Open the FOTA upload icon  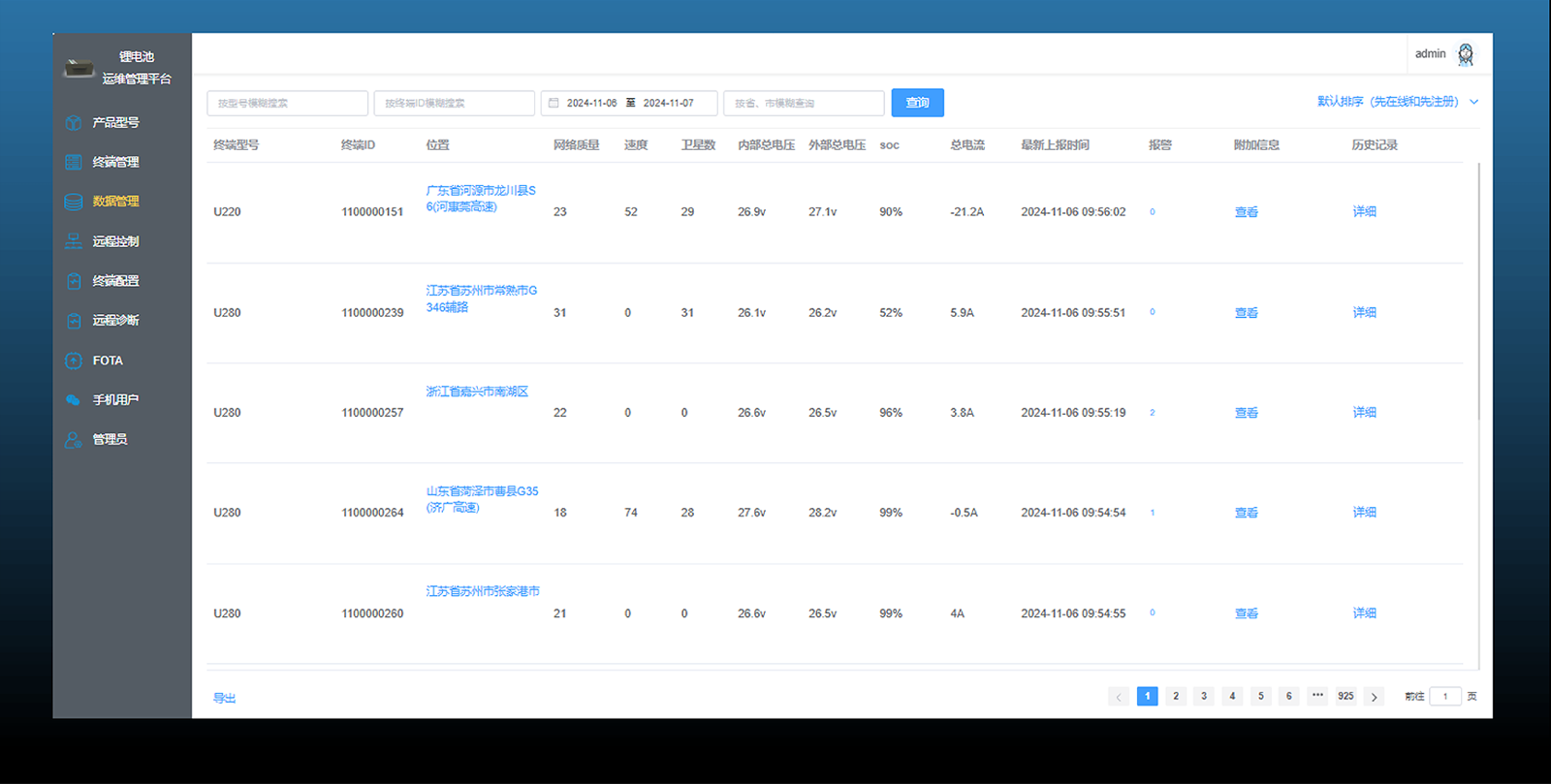(x=74, y=361)
